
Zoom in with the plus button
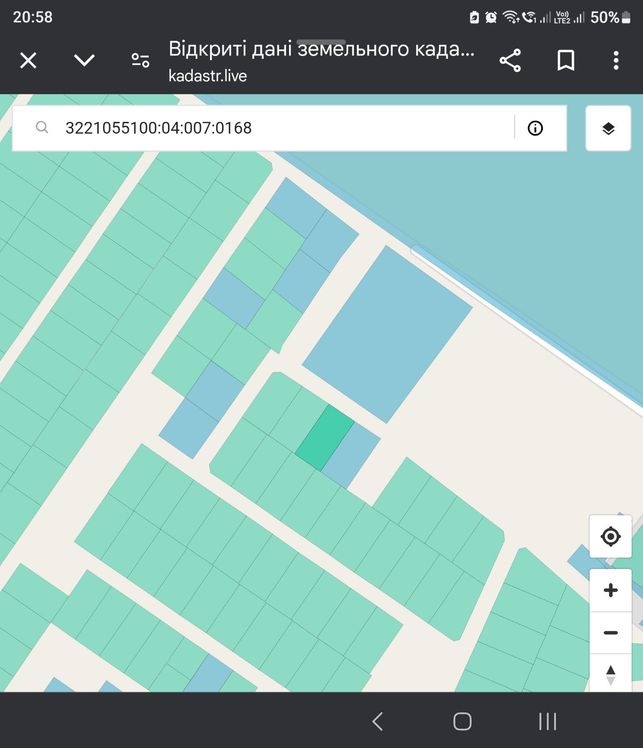point(611,590)
